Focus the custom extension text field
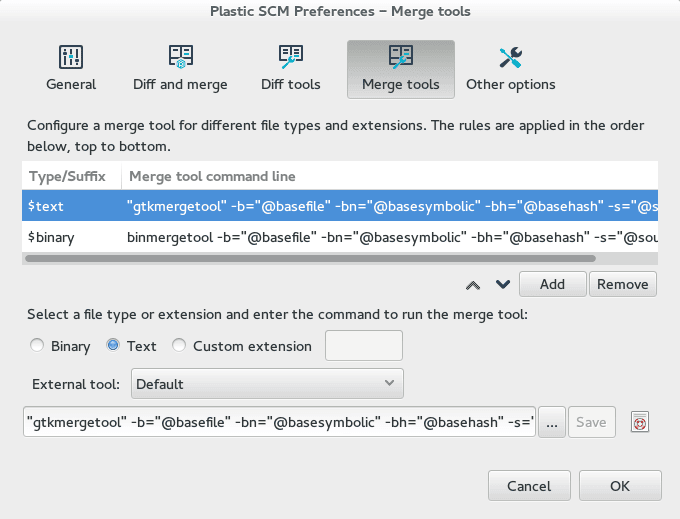Screen dimensions: 680x519 pos(364,346)
